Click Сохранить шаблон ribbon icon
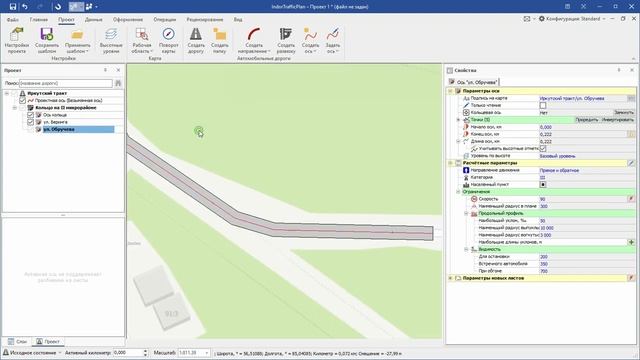The width and height of the screenshot is (640, 360). (x=47, y=40)
